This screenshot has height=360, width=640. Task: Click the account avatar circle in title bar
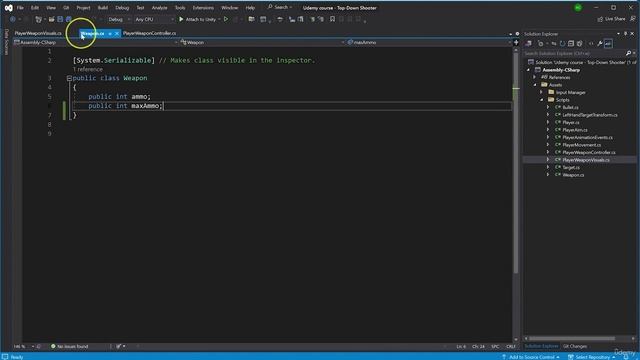[x=578, y=8]
